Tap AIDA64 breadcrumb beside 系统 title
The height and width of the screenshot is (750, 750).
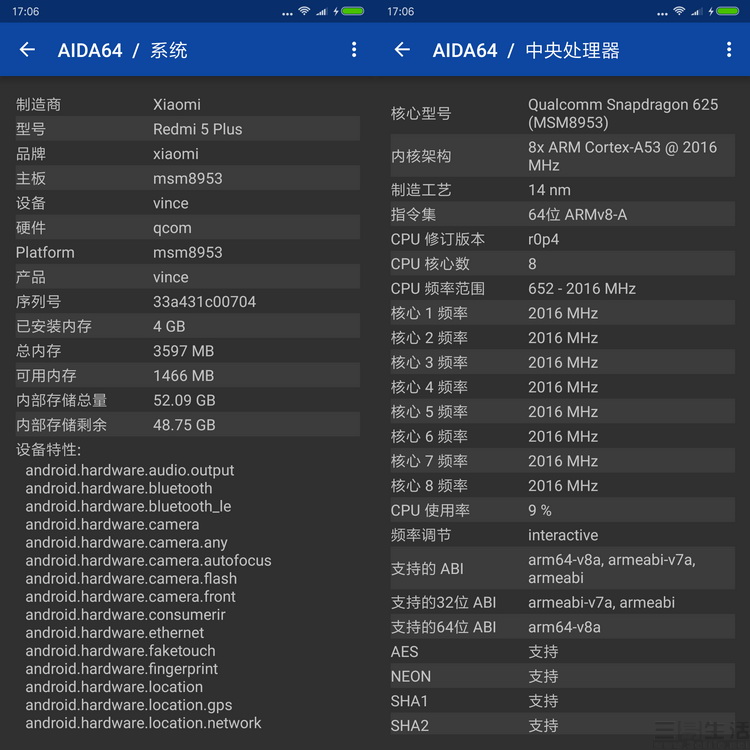click(90, 50)
